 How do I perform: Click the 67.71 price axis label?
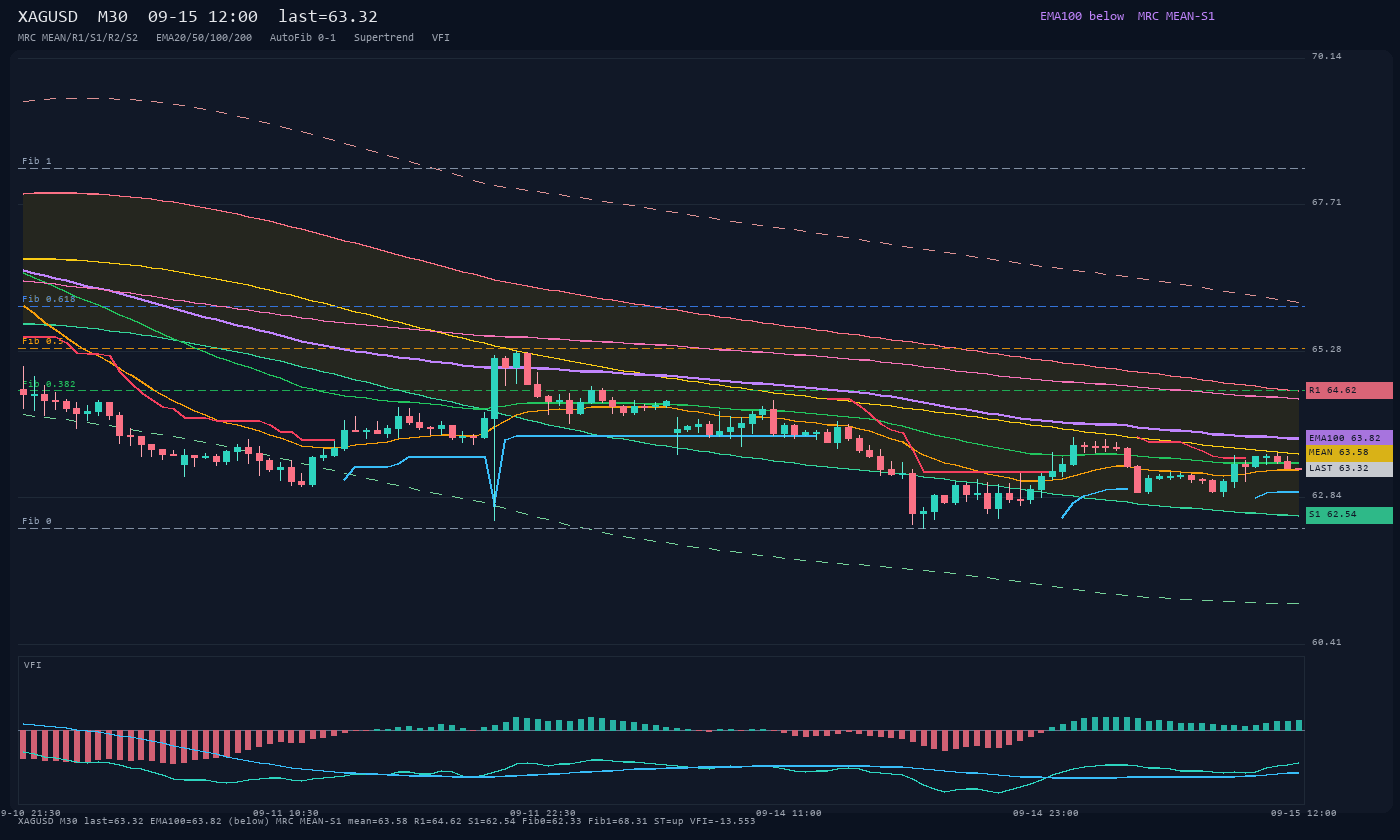[1327, 203]
